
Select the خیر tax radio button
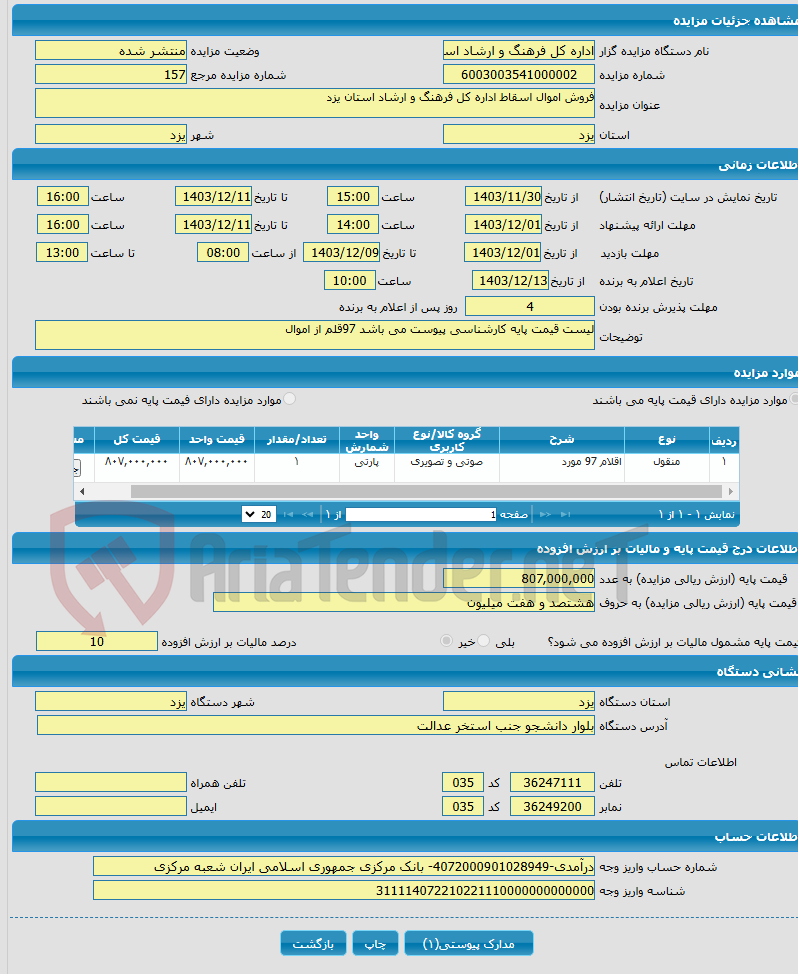pos(446,640)
